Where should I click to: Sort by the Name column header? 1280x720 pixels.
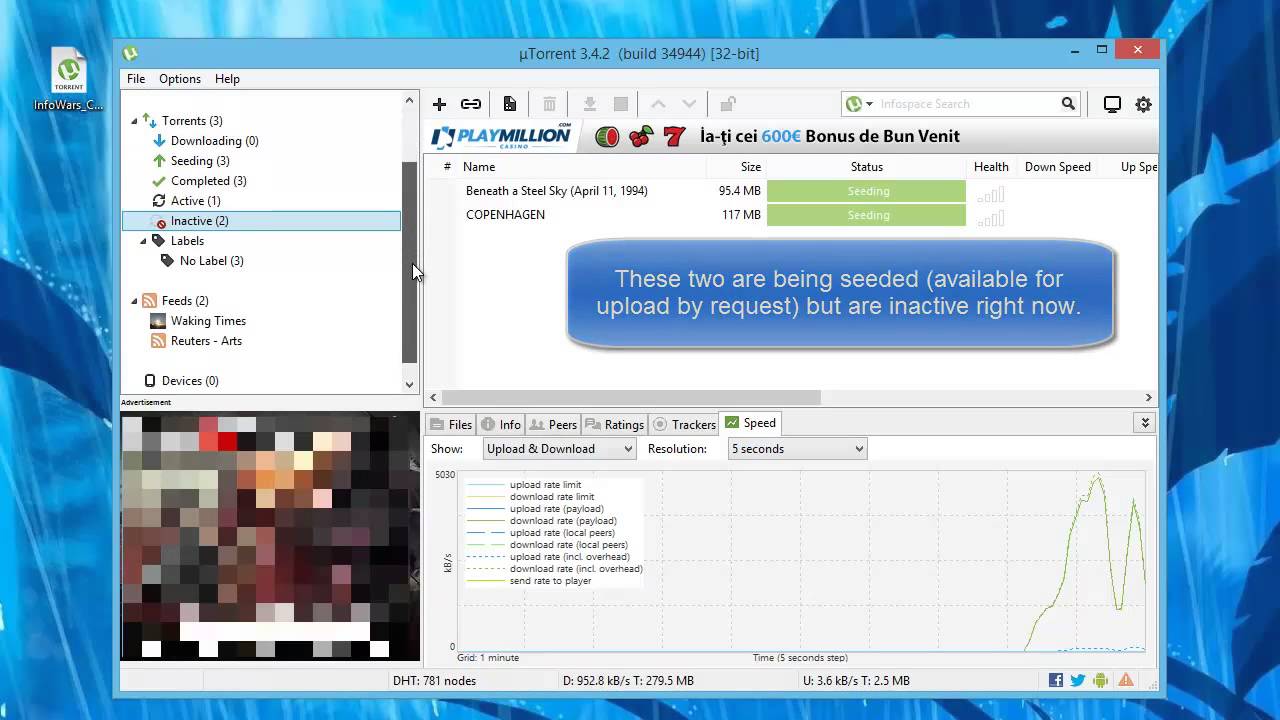coord(479,167)
